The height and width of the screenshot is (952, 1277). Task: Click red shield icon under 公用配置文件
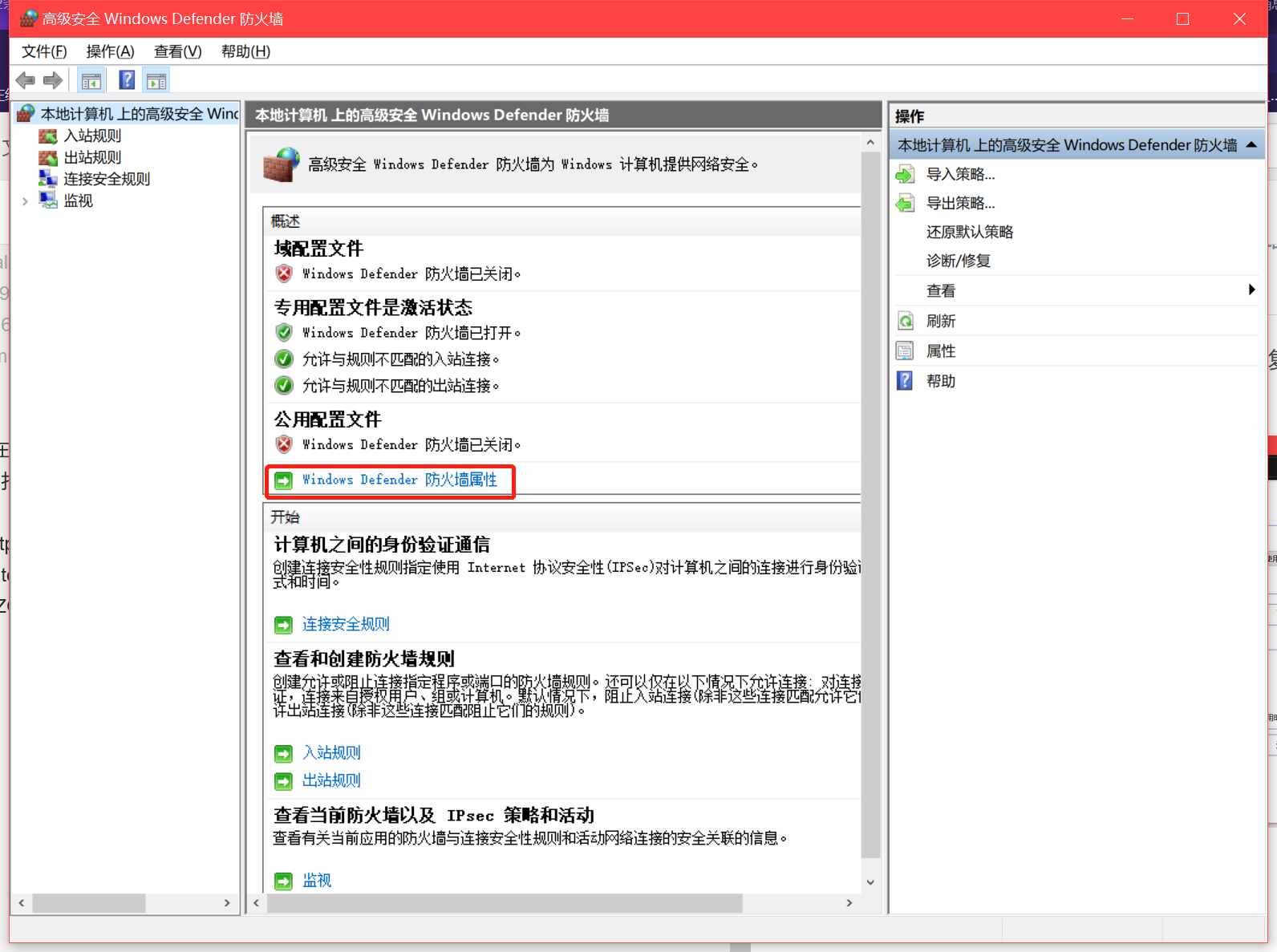pyautogui.click(x=284, y=444)
